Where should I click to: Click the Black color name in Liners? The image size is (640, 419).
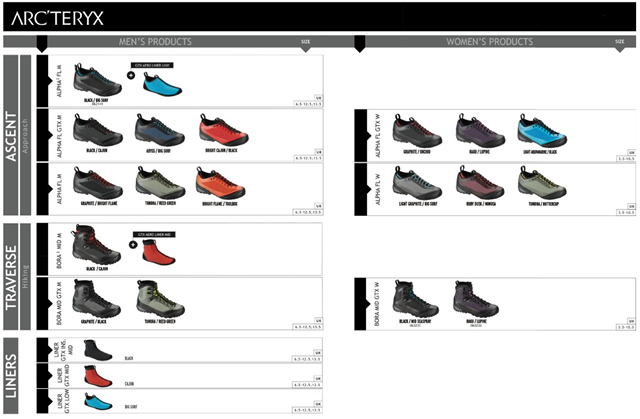pos(129,358)
